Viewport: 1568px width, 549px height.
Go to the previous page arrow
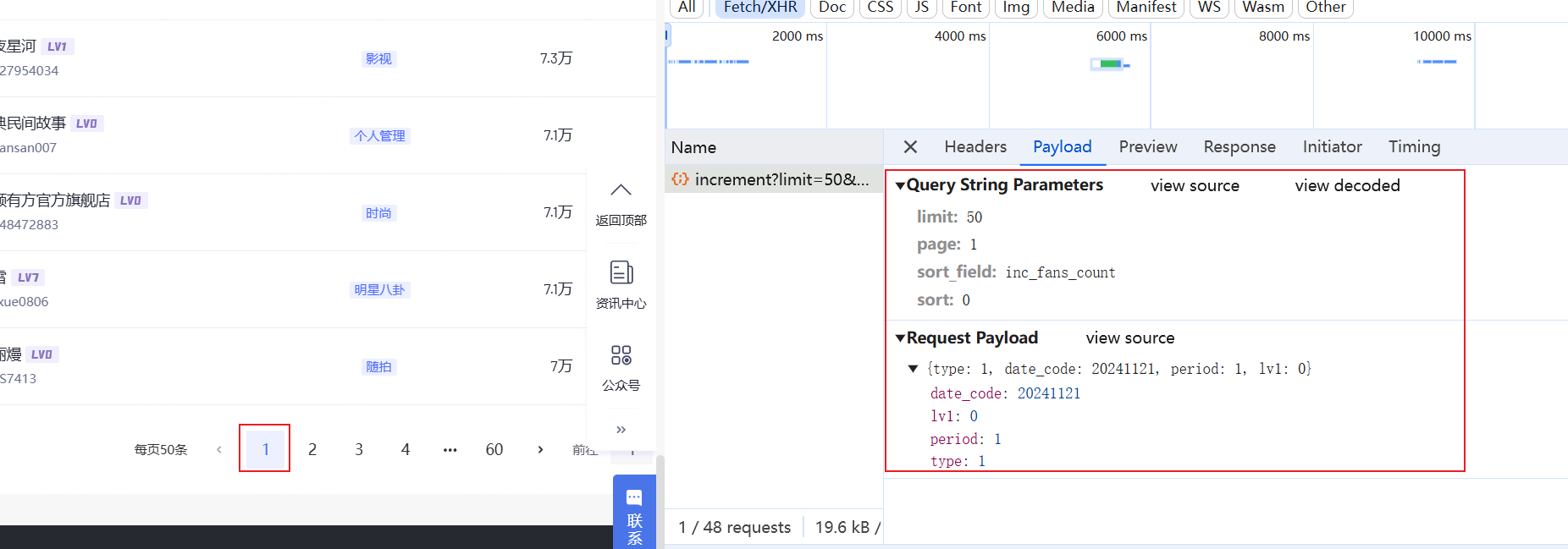[x=219, y=449]
